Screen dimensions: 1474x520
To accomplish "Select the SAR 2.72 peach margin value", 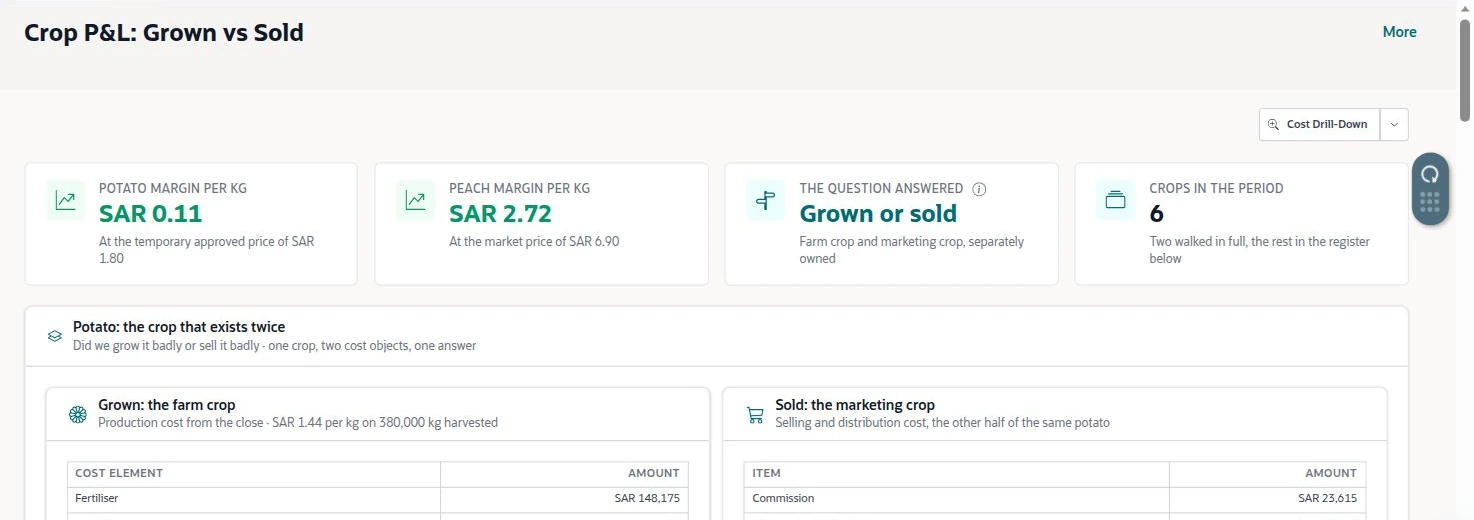I will tap(500, 214).
